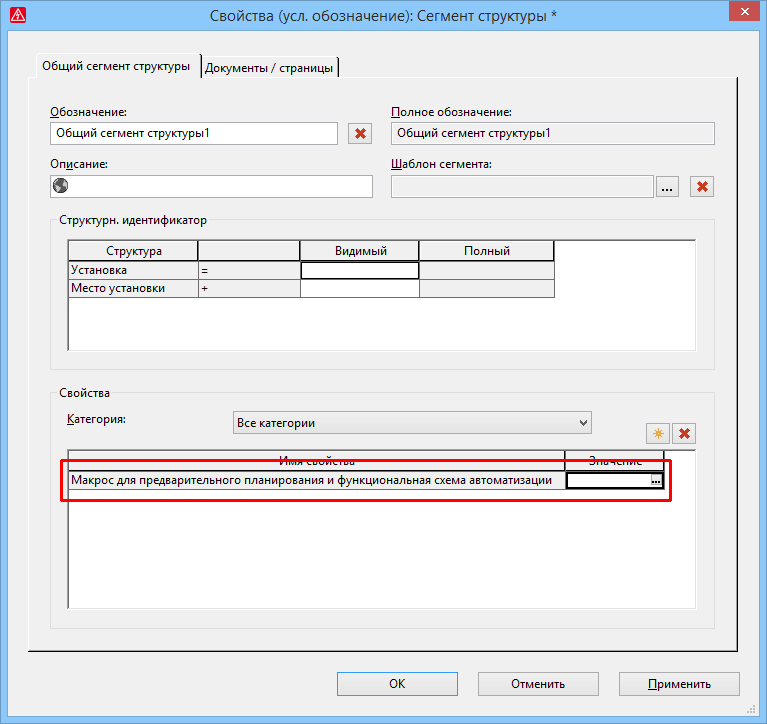Click the red X next to Обозначение field
The width and height of the screenshot is (767, 724).
(360, 133)
